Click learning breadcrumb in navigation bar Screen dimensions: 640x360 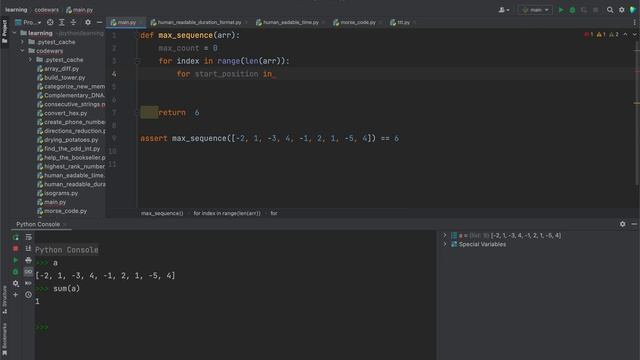click(x=16, y=10)
